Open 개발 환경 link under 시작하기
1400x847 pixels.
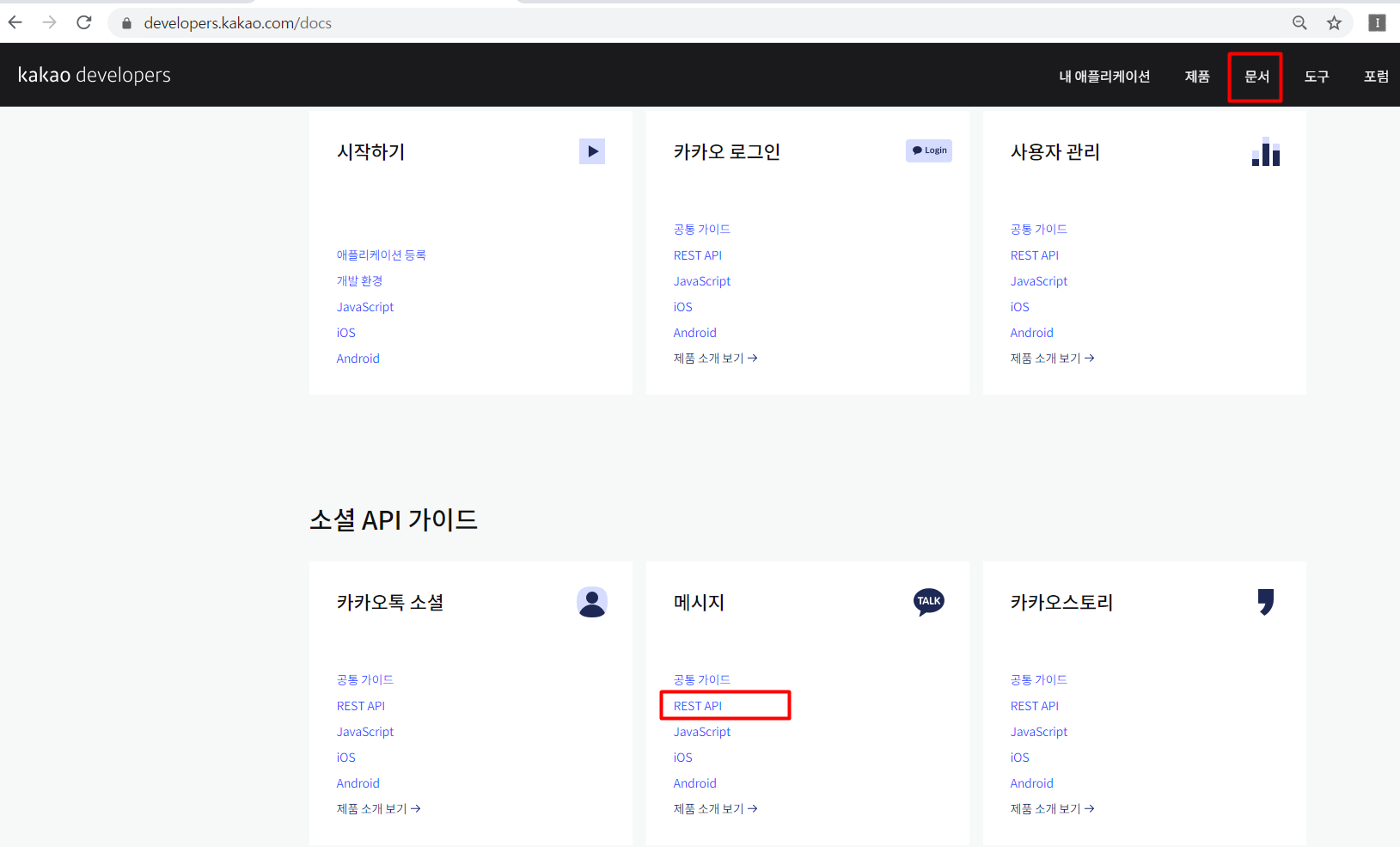pyautogui.click(x=359, y=281)
